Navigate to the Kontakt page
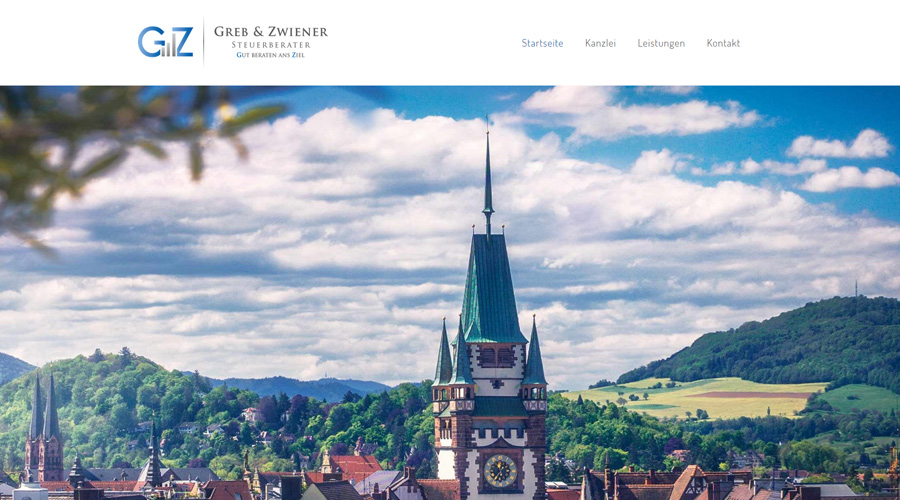This screenshot has height=500, width=900. coord(723,43)
